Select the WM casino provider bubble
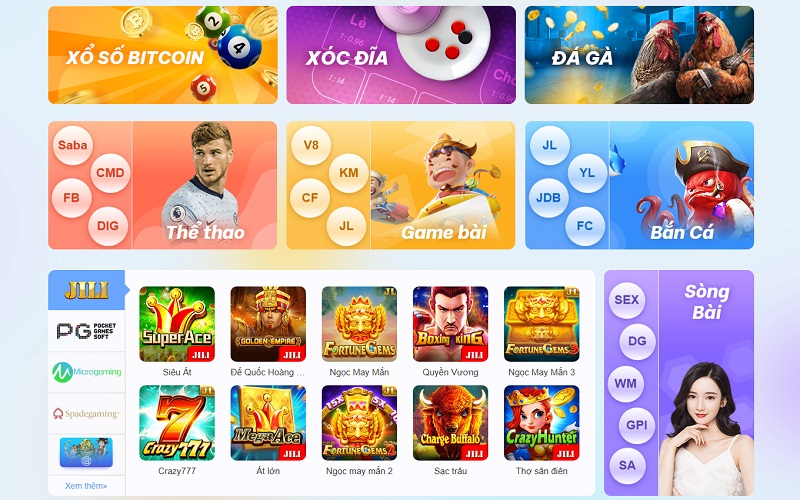The height and width of the screenshot is (500, 800). 626,383
